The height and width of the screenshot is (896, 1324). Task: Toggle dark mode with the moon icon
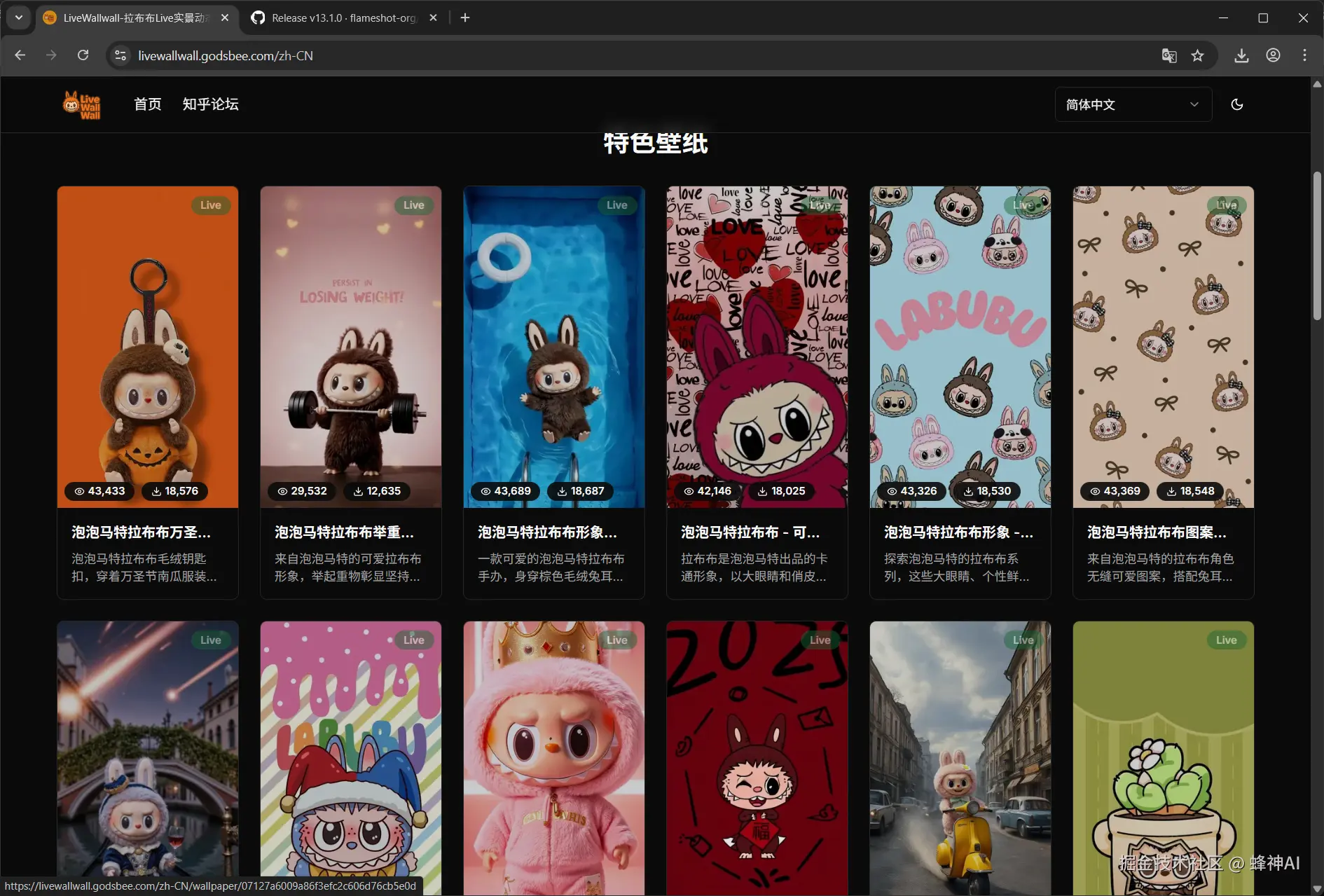click(x=1237, y=104)
